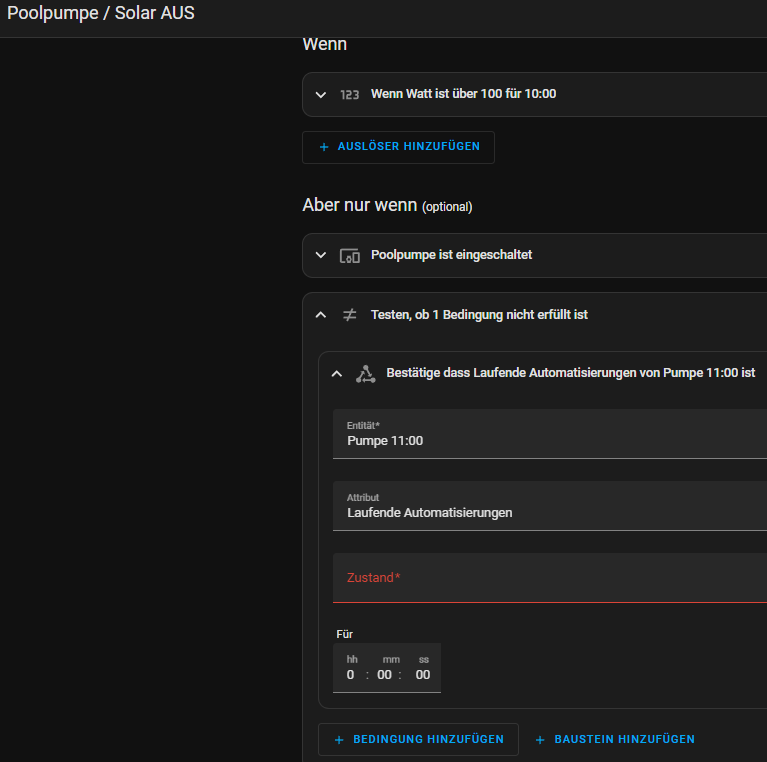Click the not-equal icon of NOT condition
Screen dimensions: 767x762
click(349, 314)
